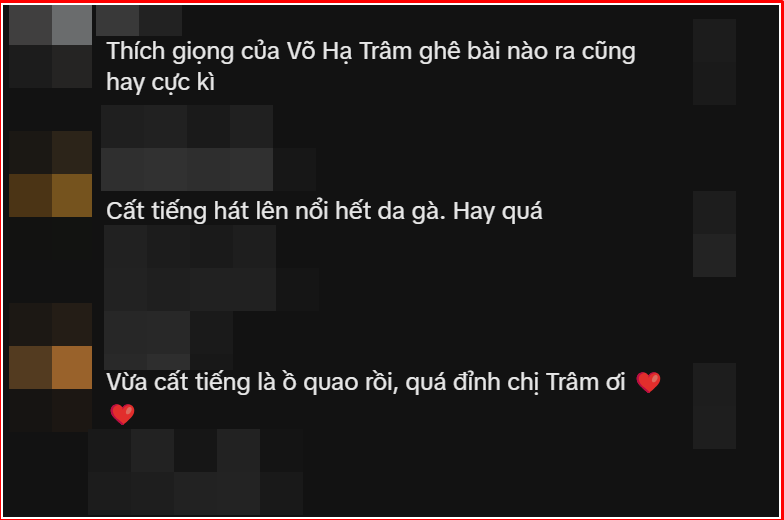This screenshot has width=784, height=520.
Task: Select the comment "Cất tiếng hát lên nổi hết da gà"
Action: tap(324, 211)
